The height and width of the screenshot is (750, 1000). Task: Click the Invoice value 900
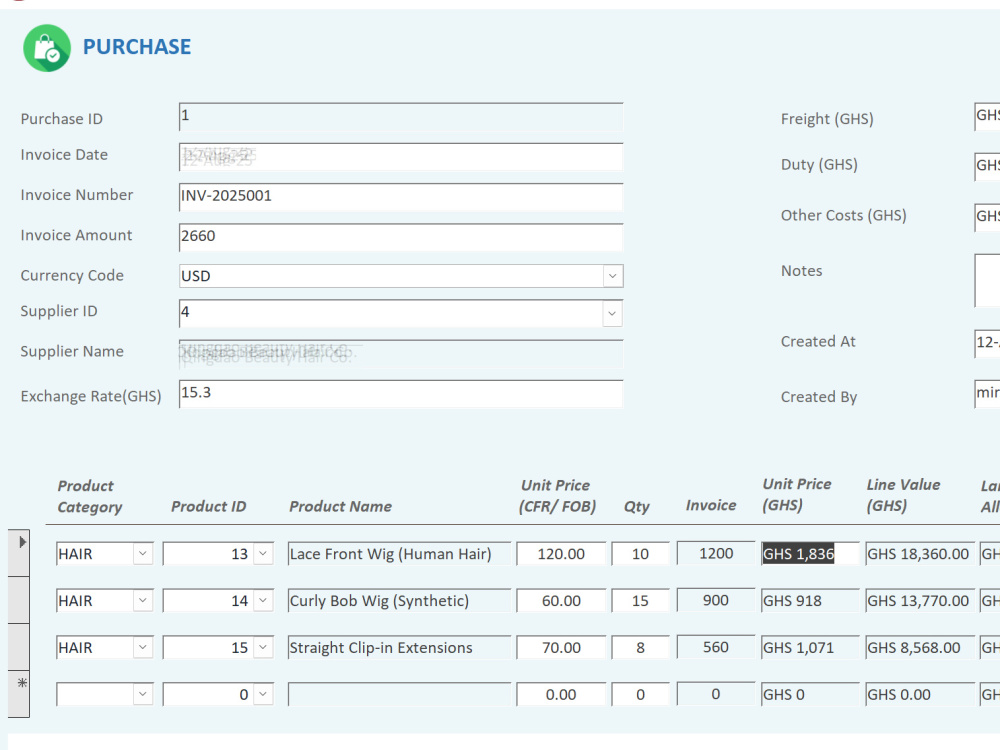coord(716,599)
